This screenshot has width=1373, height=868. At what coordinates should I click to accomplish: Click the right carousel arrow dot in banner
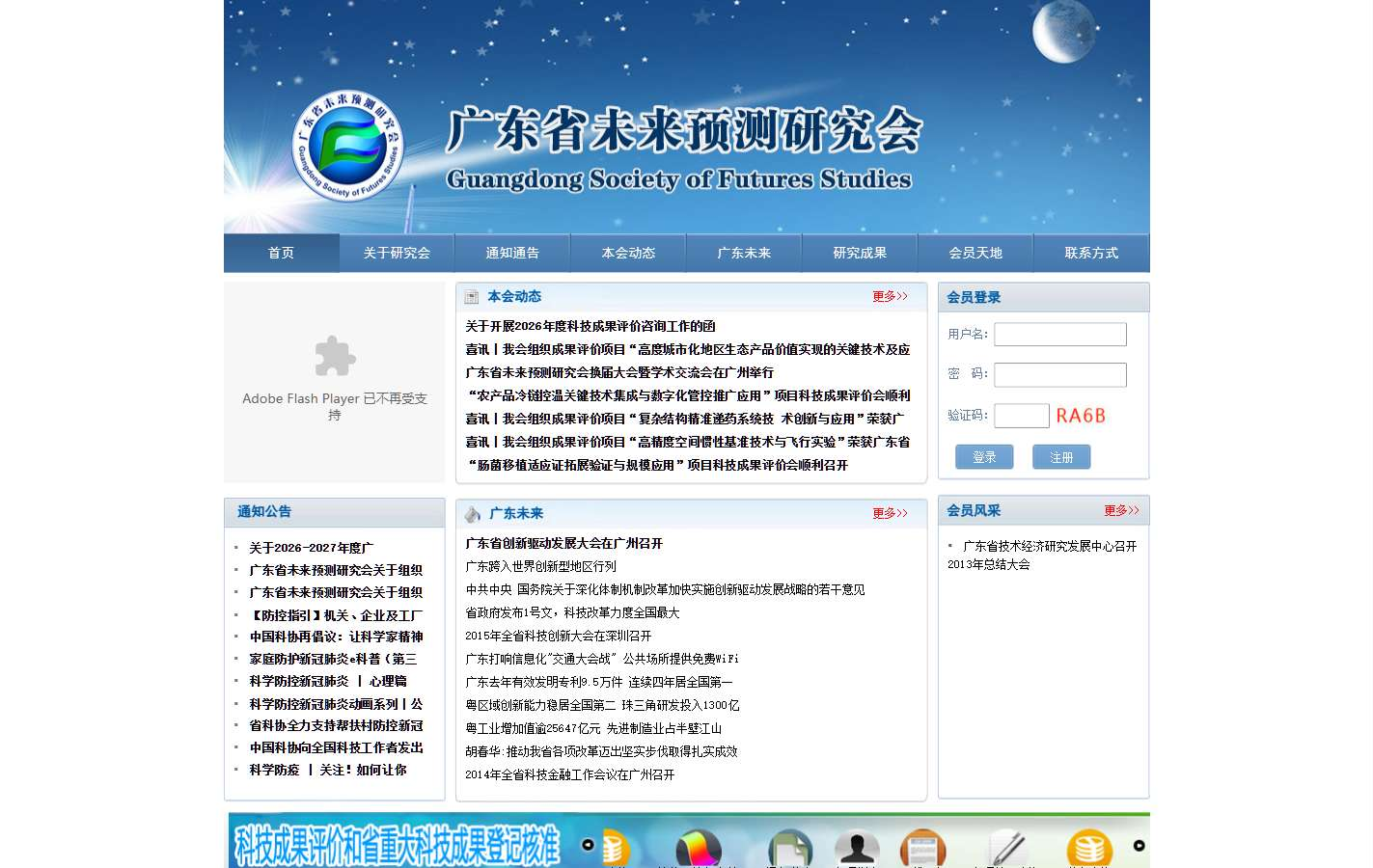click(1139, 845)
